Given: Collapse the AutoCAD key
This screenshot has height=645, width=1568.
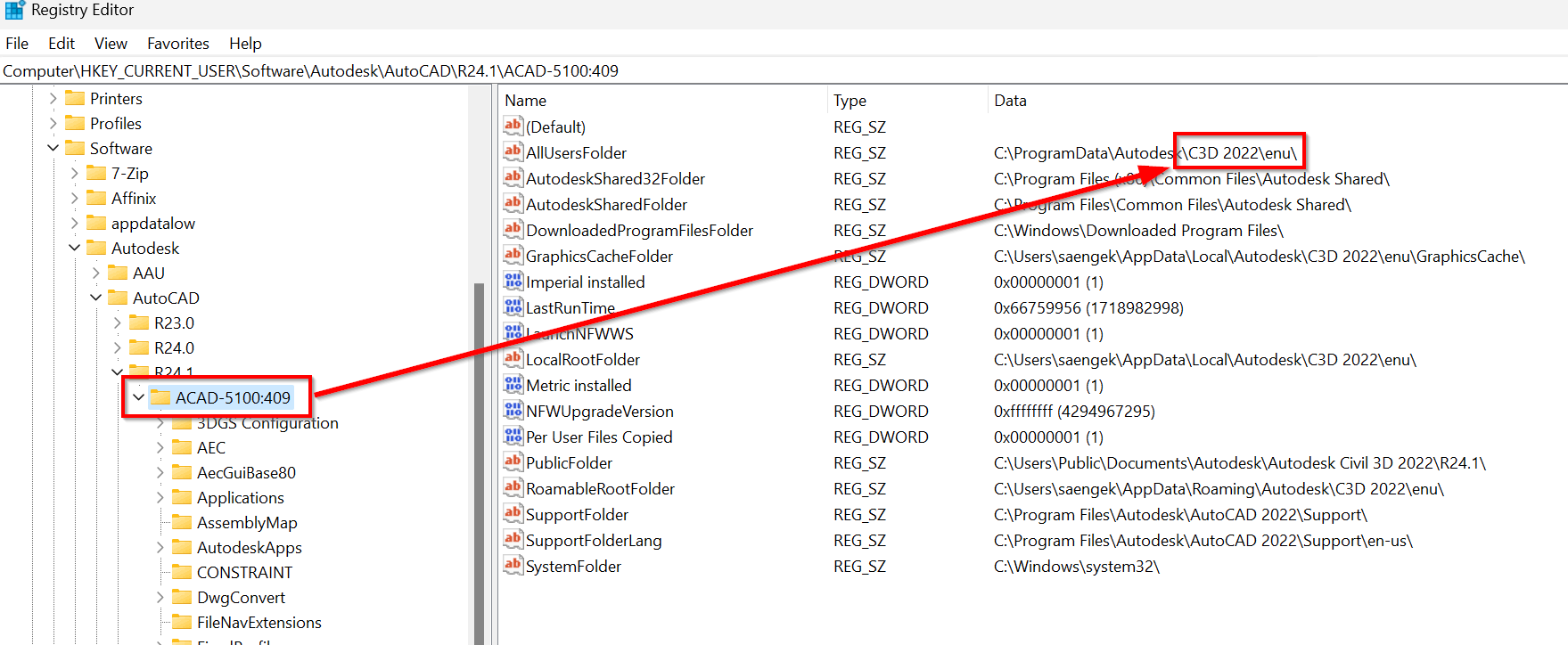Looking at the screenshot, I should pos(96,298).
